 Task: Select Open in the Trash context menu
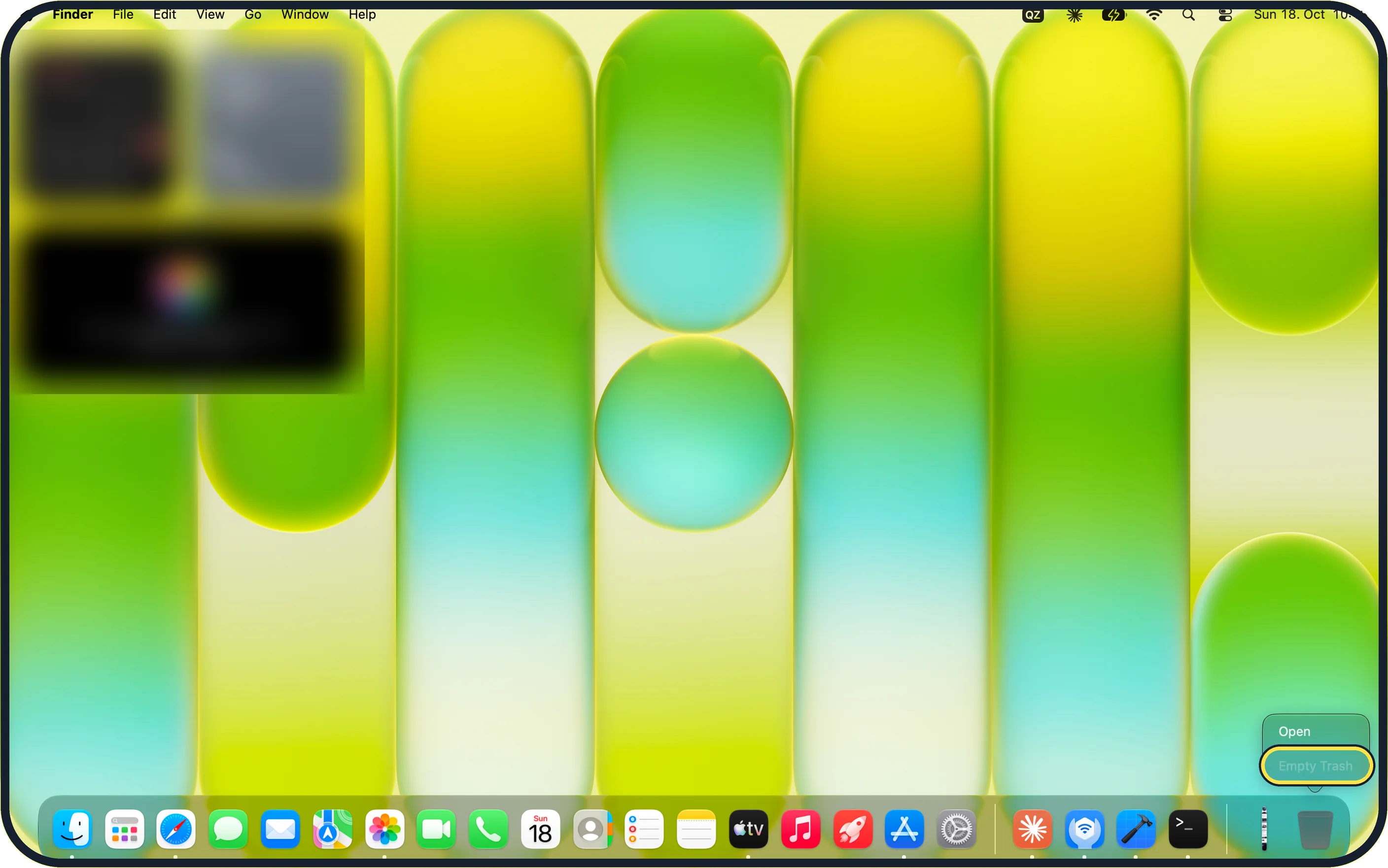[x=1294, y=732]
